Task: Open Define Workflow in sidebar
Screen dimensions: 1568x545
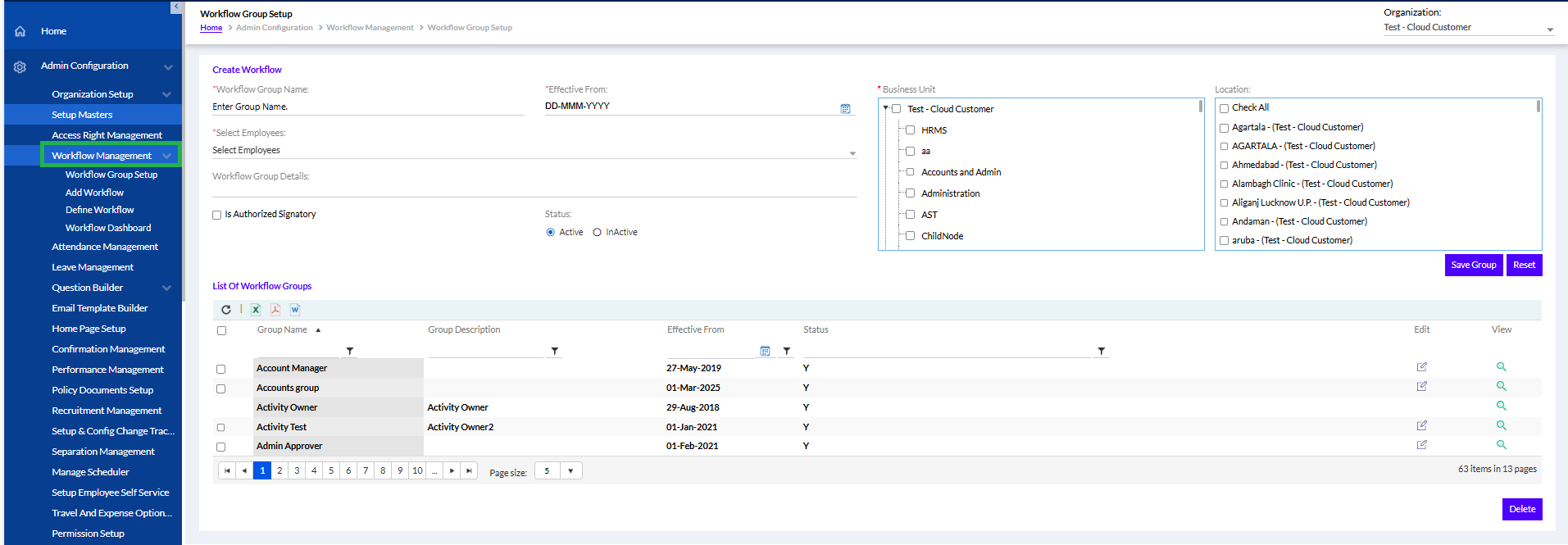Action: click(99, 210)
